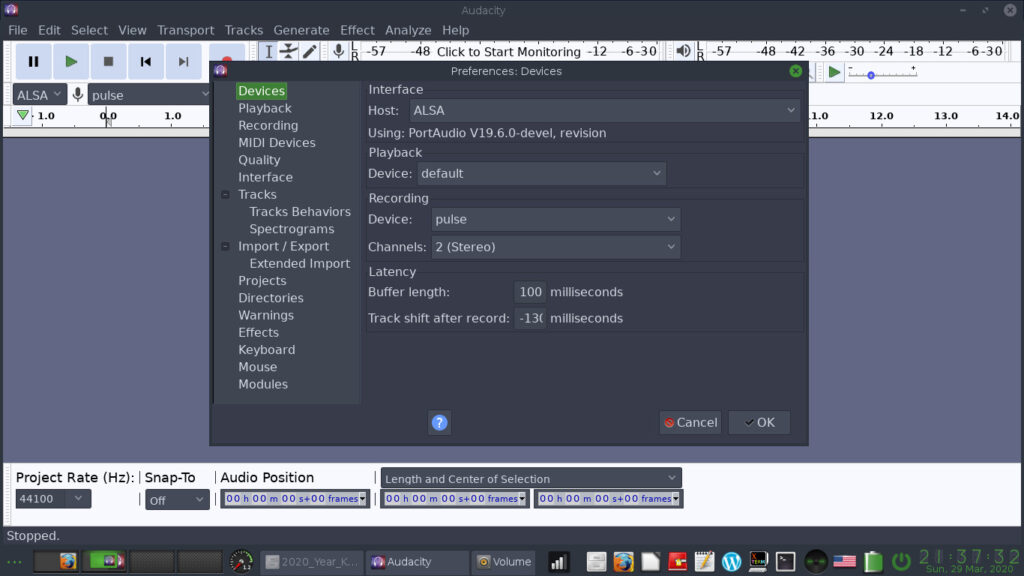The height and width of the screenshot is (576, 1024).
Task: Select Projects preferences category
Action: (262, 281)
